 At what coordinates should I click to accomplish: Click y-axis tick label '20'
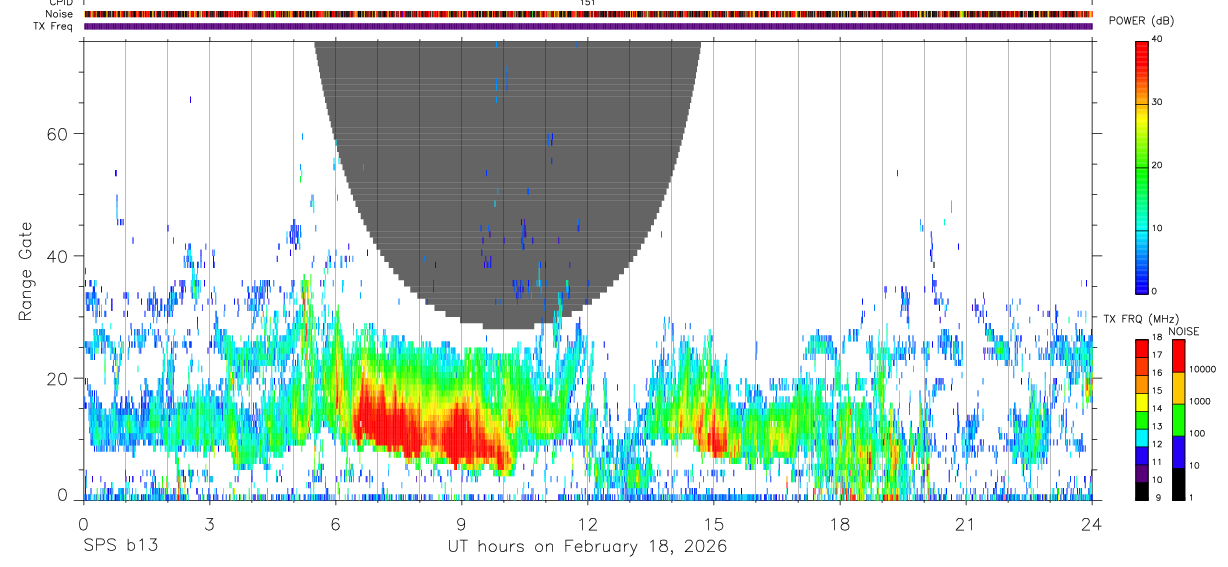pos(59,379)
